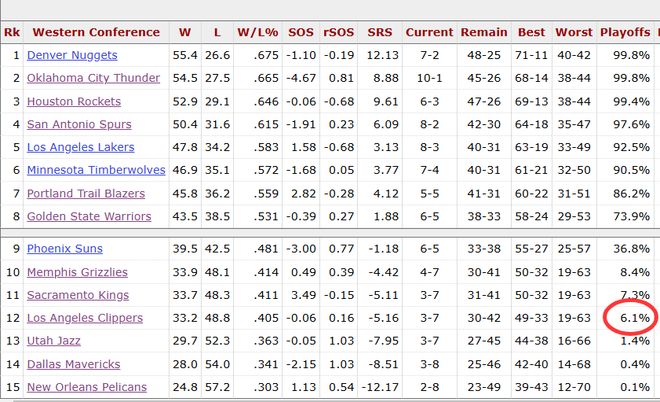Open the Memphis Grizzlies link
This screenshot has height=402, width=660.
pos(77,272)
